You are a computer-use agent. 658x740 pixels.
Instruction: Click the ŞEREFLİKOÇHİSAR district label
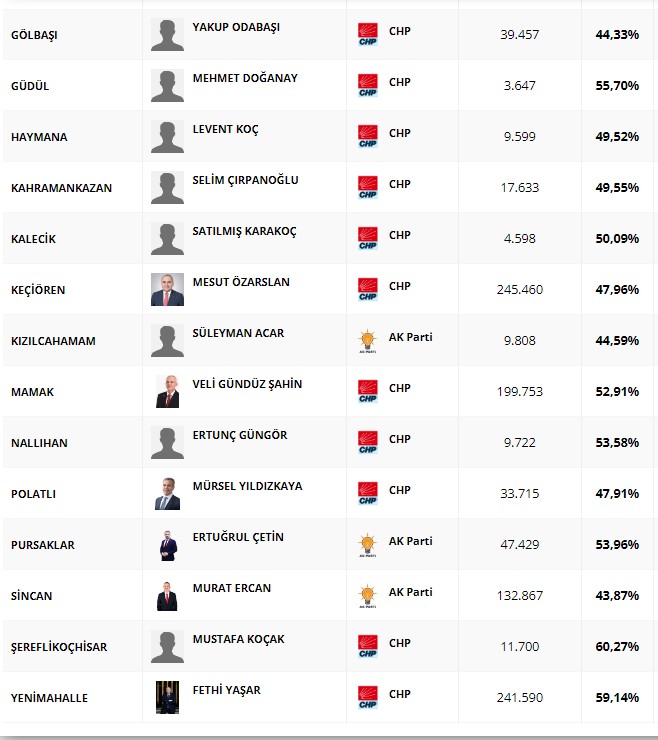[59, 647]
